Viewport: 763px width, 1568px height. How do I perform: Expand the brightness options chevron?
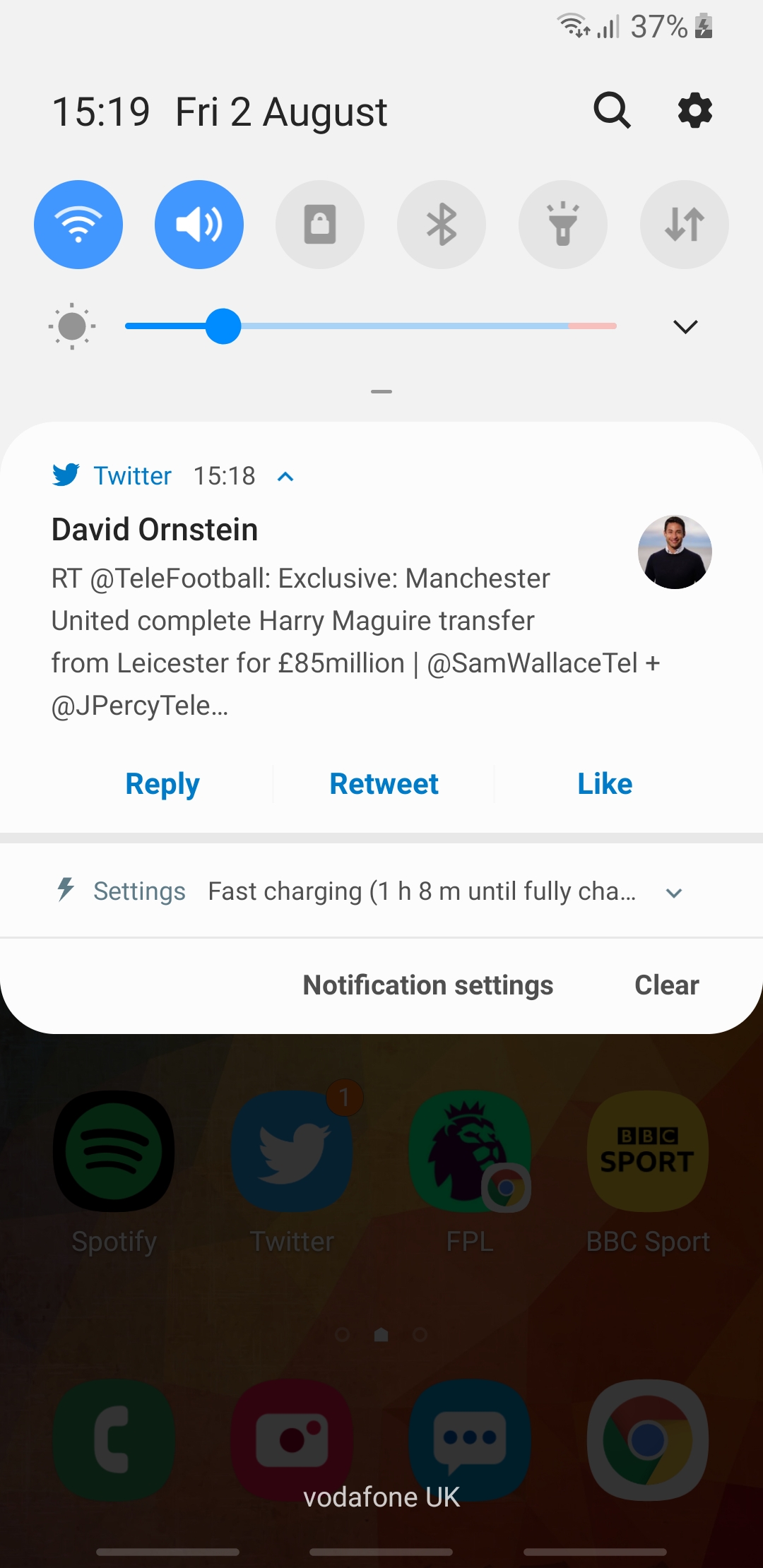coord(685,326)
